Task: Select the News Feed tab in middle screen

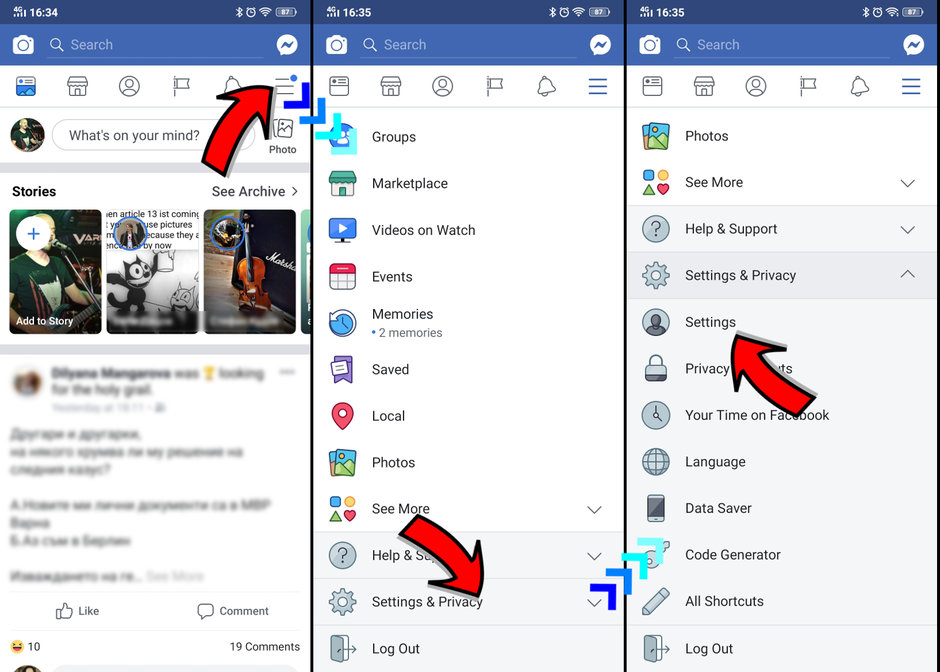Action: [x=339, y=86]
